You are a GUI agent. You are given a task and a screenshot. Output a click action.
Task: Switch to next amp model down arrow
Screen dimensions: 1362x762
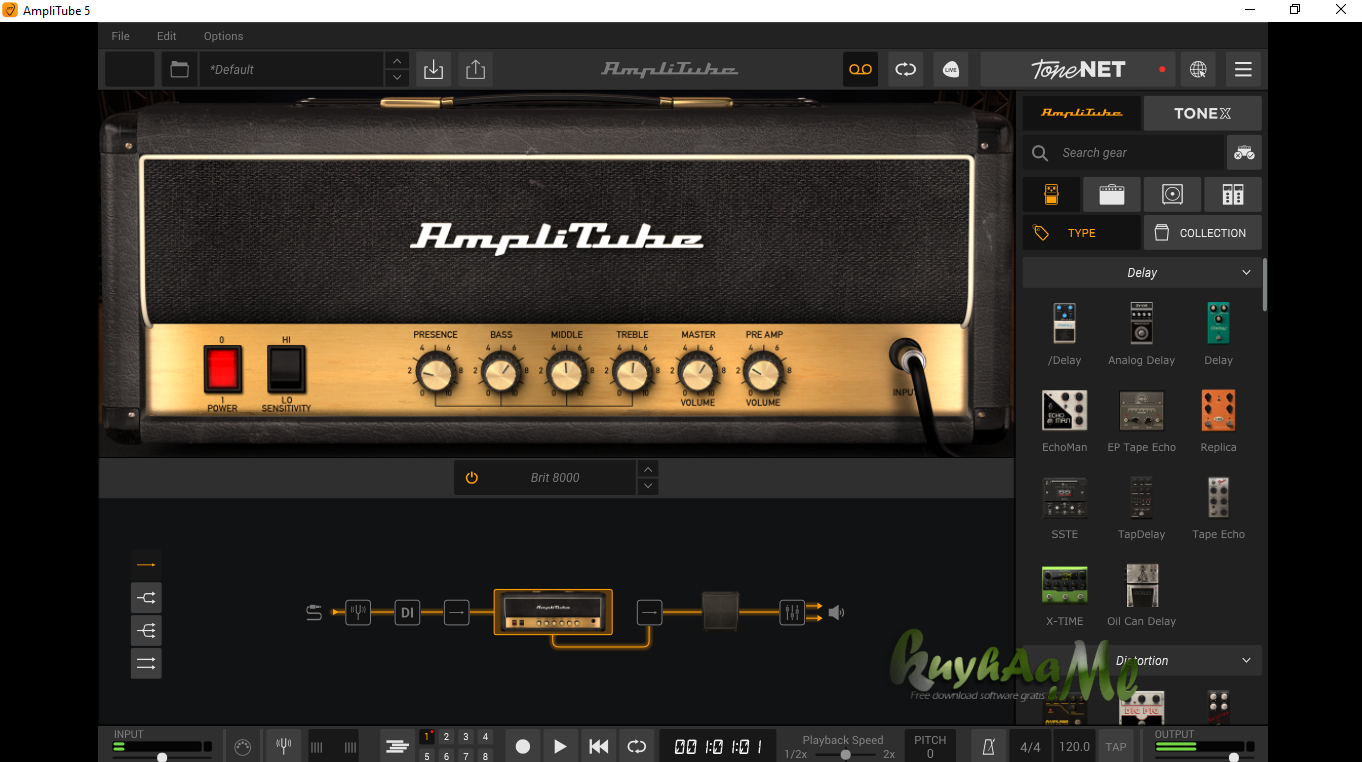[x=648, y=486]
